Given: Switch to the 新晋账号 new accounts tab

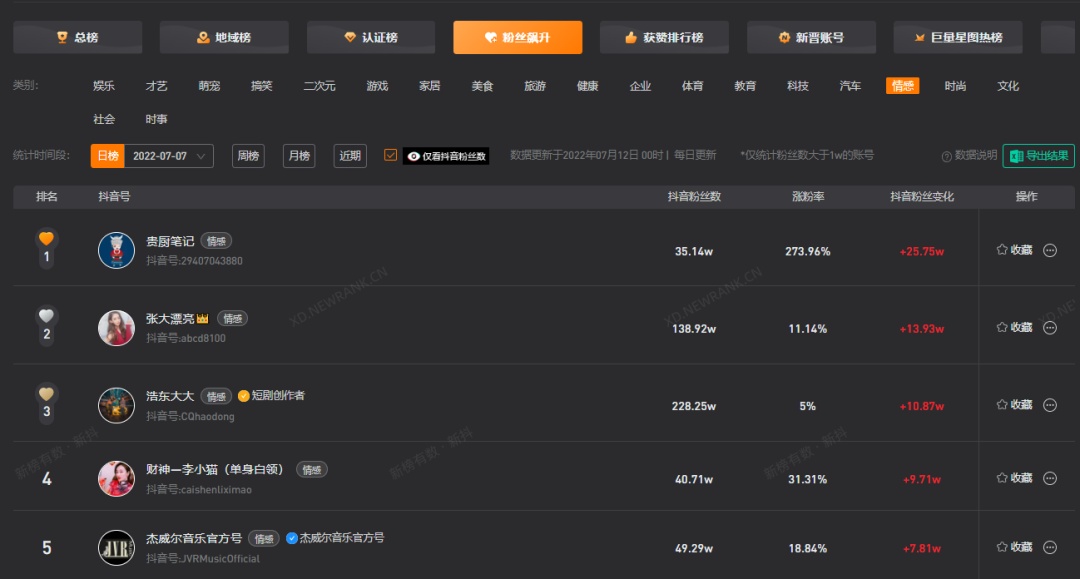Looking at the screenshot, I should [x=811, y=37].
